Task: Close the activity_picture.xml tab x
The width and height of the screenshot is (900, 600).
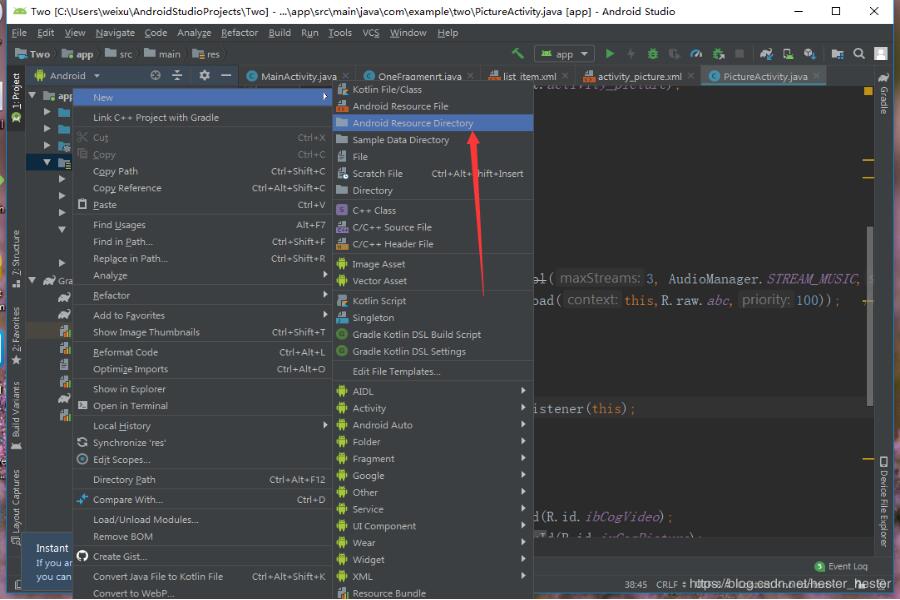Action: pos(690,76)
